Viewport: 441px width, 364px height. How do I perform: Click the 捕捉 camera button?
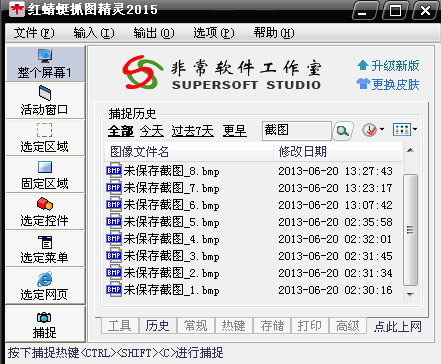pyautogui.click(x=45, y=325)
